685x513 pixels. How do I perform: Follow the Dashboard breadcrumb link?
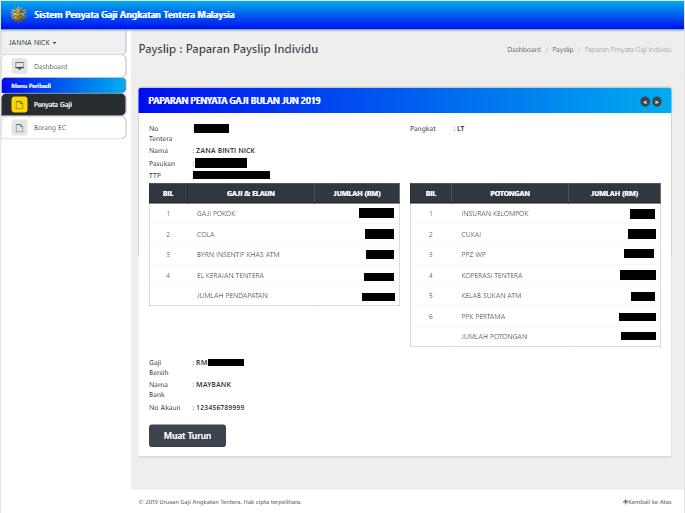tap(523, 49)
